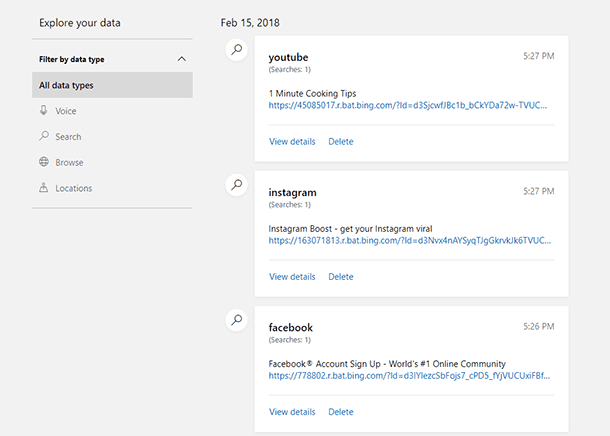Image resolution: width=610 pixels, height=436 pixels.
Task: Collapse the Filter by data type chevron
Action: [x=182, y=59]
